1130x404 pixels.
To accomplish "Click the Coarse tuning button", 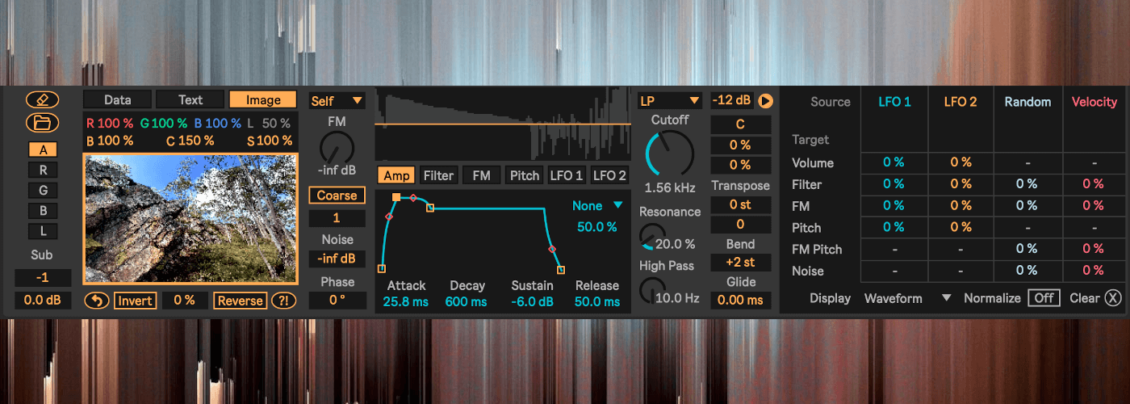I will pyautogui.click(x=337, y=195).
